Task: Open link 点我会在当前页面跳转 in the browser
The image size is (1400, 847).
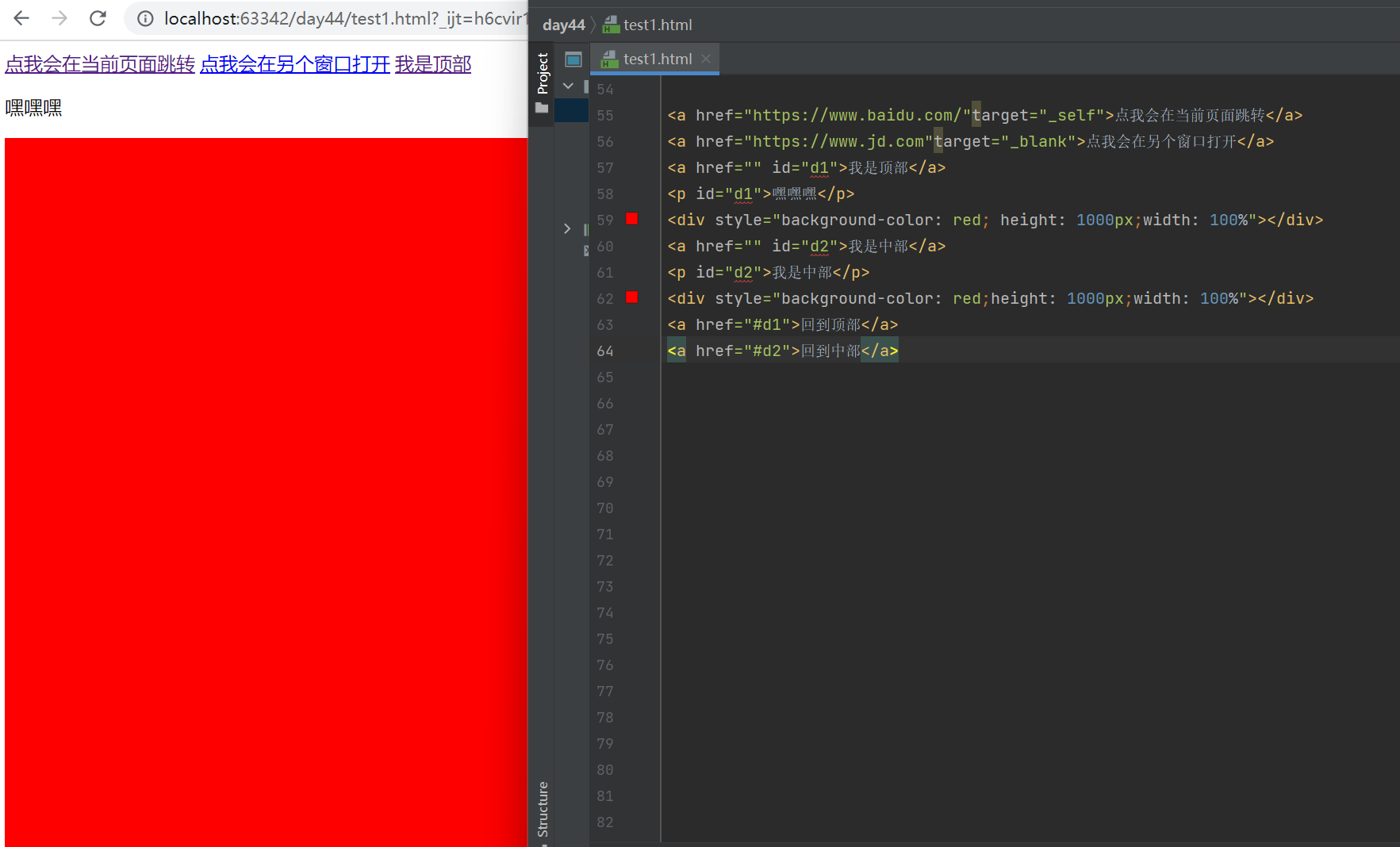Action: tap(100, 64)
